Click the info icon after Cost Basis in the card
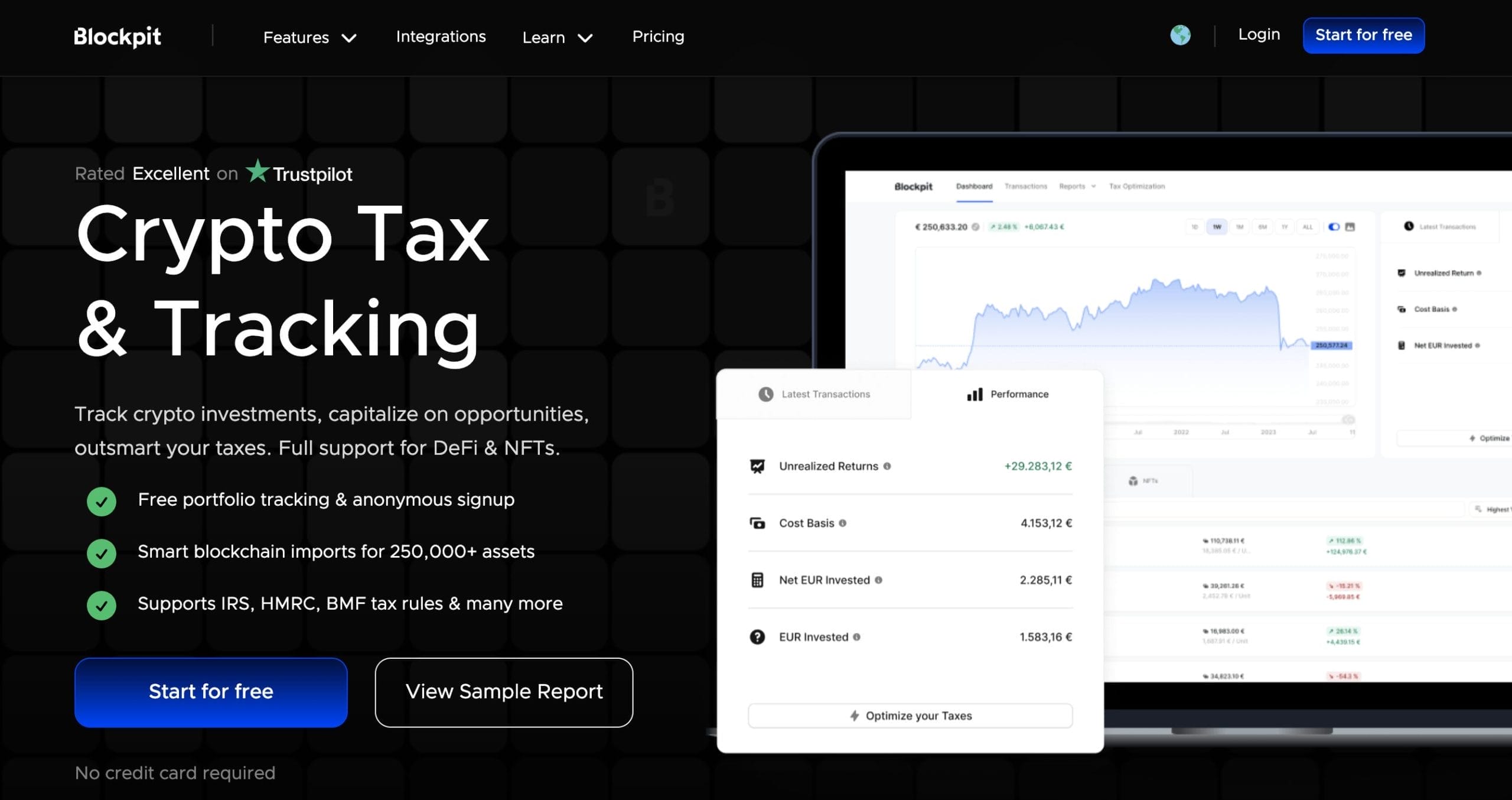 coord(843,523)
